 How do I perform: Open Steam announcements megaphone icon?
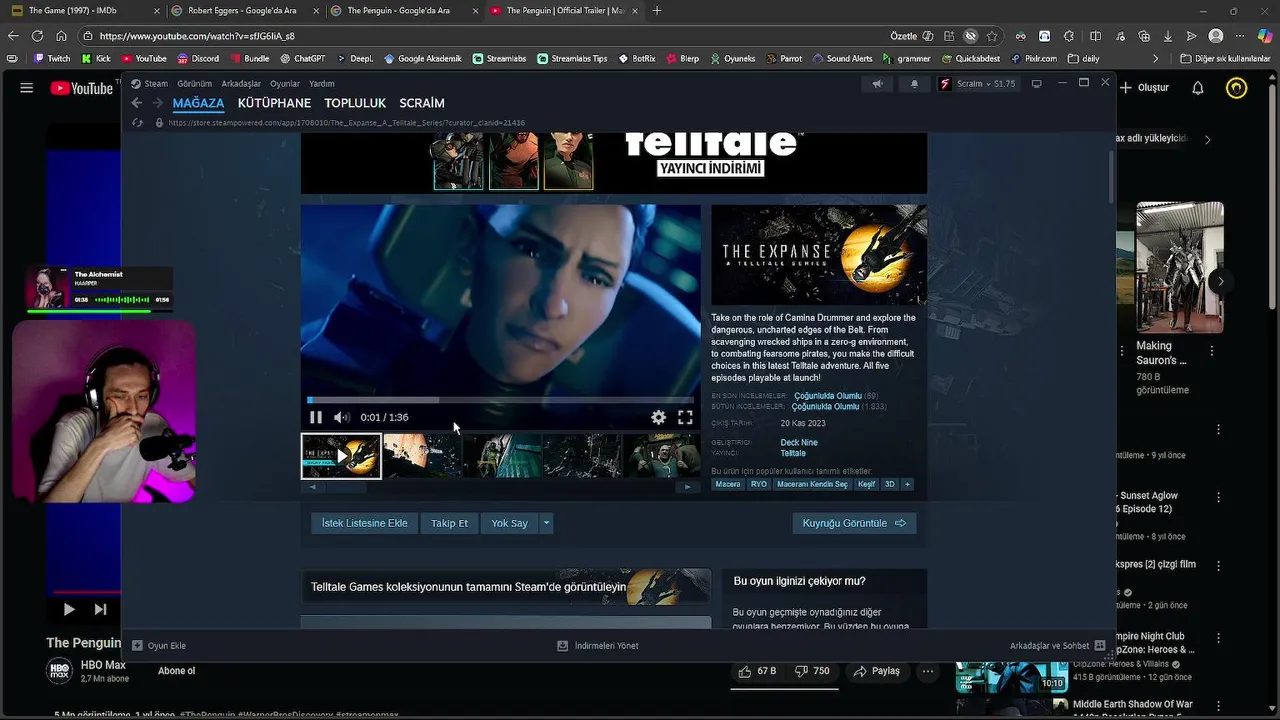[877, 84]
